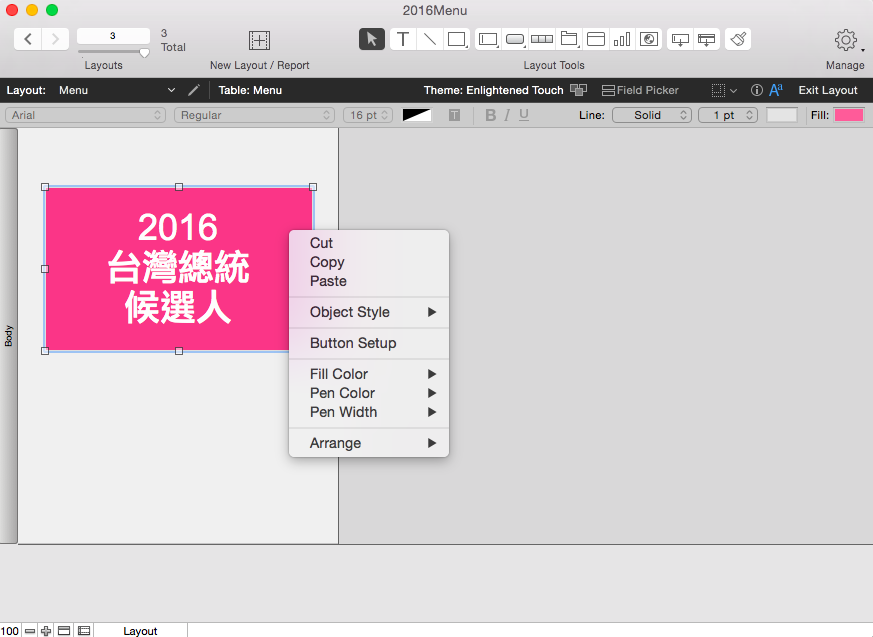Click the zoom out icon in status bar
This screenshot has height=637, width=873.
pyautogui.click(x=30, y=631)
